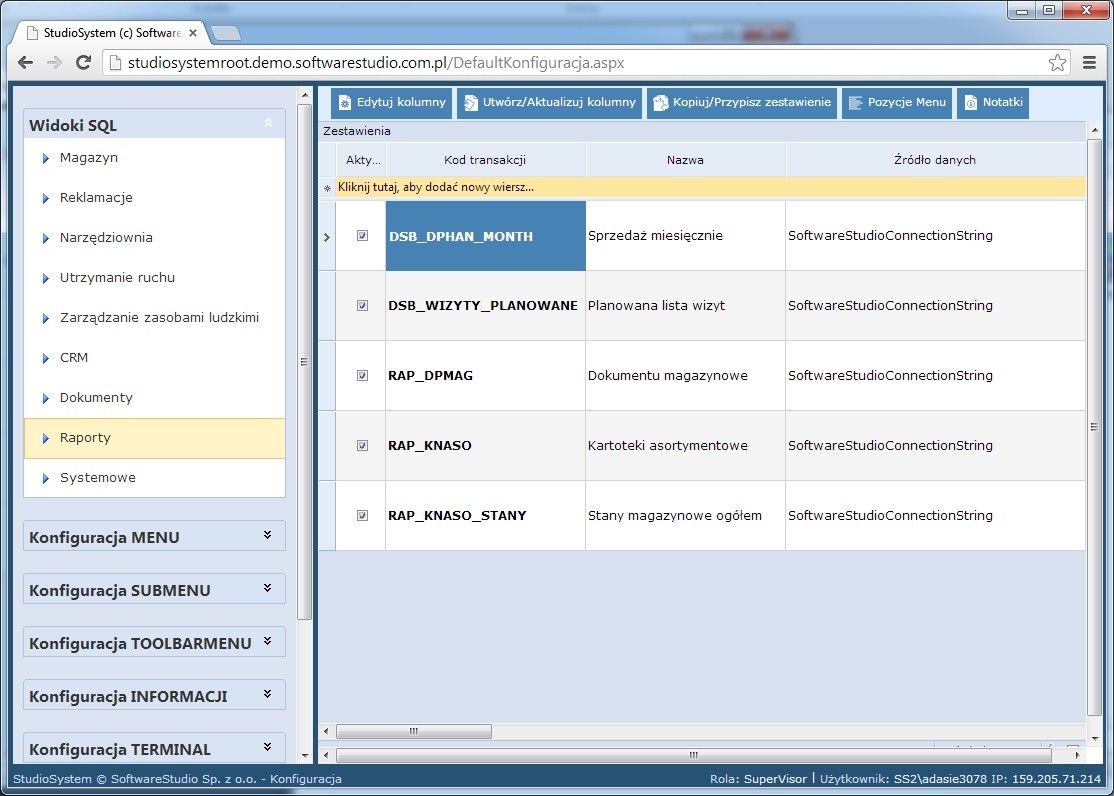
Task: Click Kopiuj/Przypisz zestawienie button
Action: [742, 103]
